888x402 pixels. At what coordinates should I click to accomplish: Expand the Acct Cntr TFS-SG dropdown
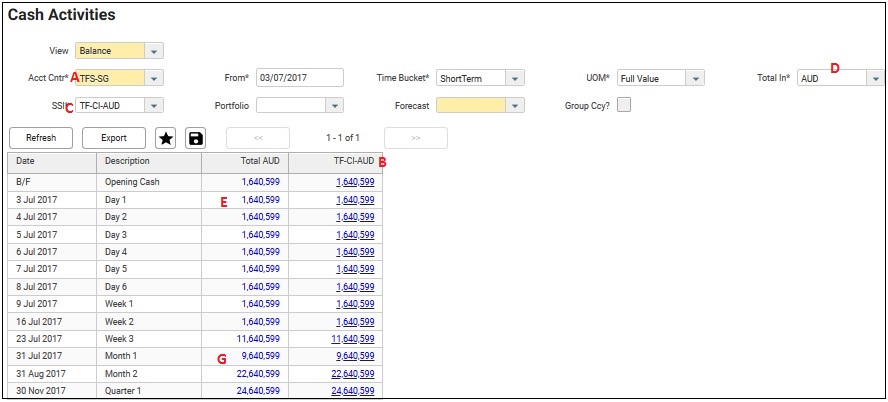pos(153,78)
